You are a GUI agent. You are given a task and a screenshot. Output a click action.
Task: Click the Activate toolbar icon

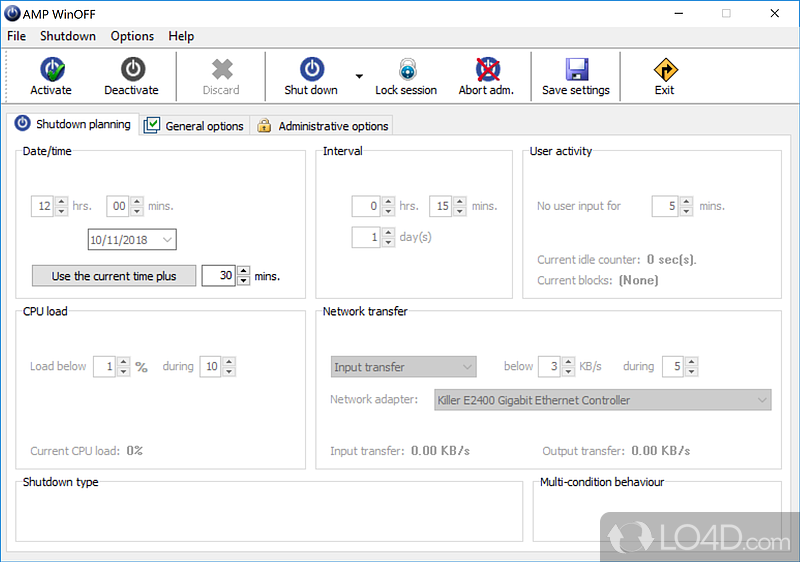[51, 70]
